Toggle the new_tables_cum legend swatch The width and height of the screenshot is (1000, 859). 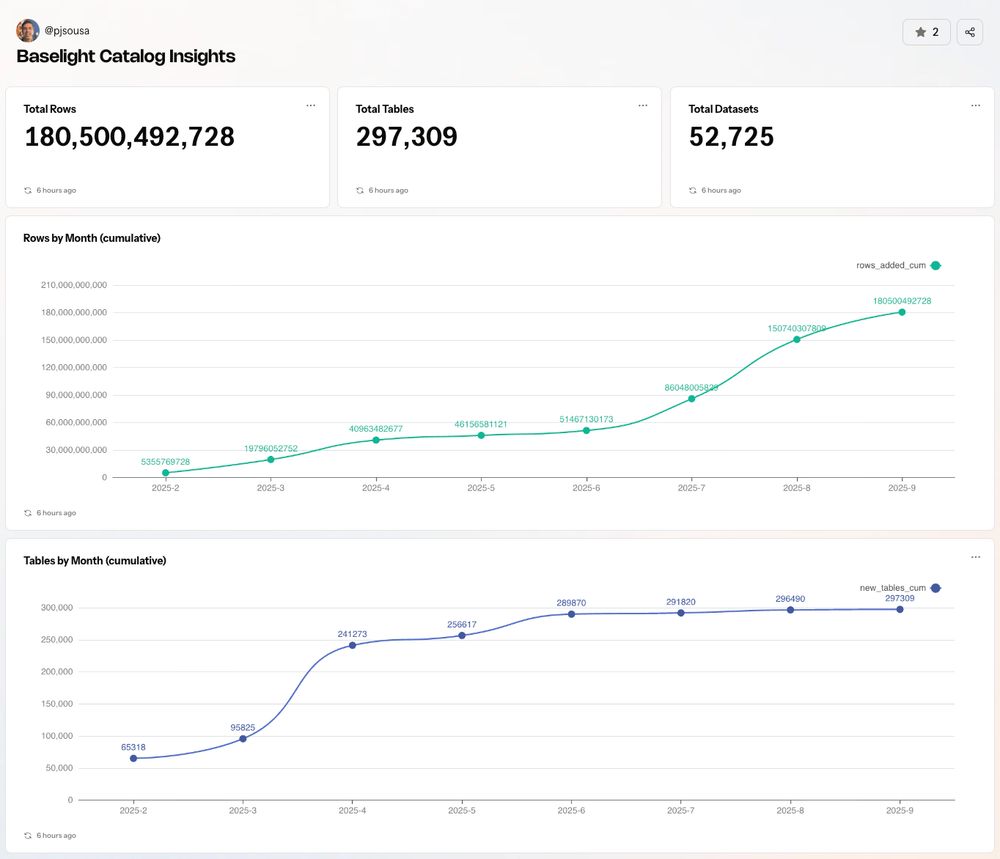click(x=936, y=588)
